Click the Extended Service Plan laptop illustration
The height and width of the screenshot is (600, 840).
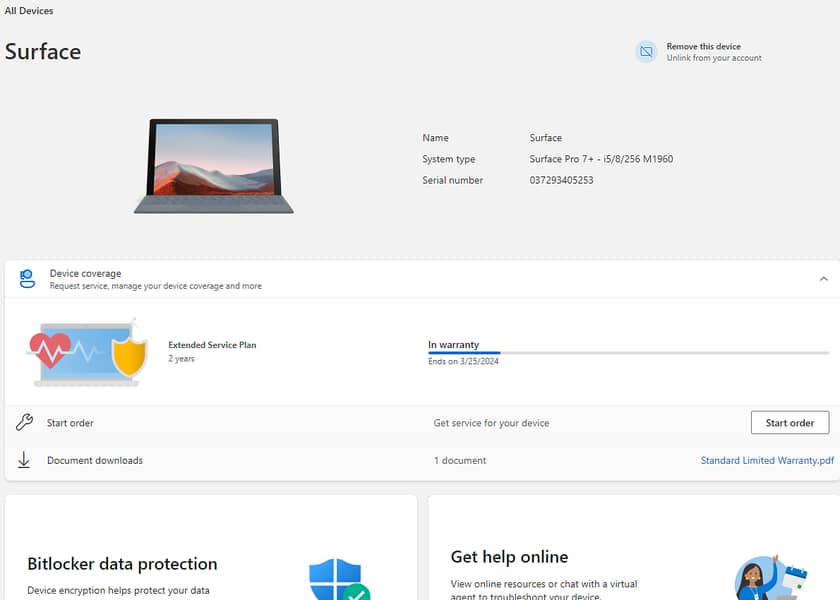tap(89, 352)
